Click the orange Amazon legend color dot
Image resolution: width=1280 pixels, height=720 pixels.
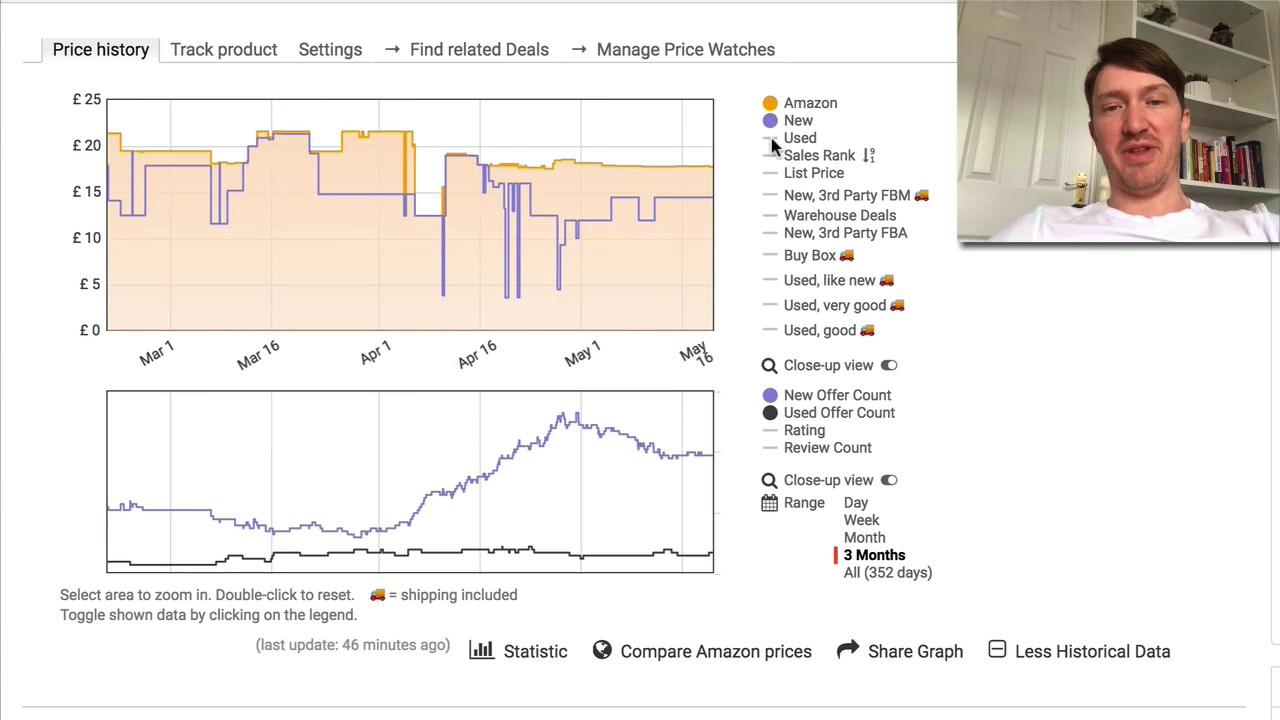(770, 103)
